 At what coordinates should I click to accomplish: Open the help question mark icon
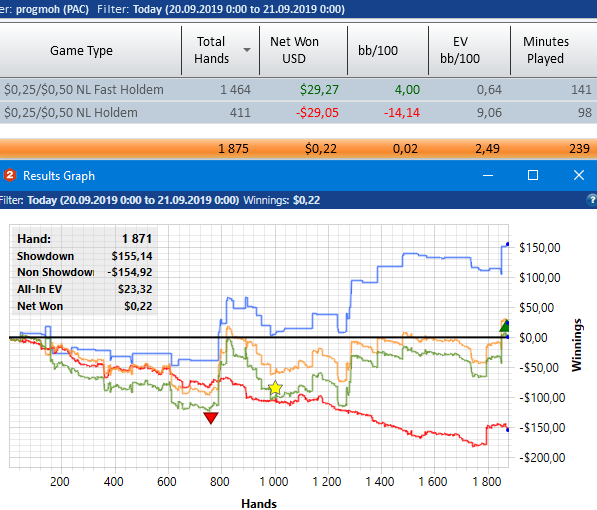point(592,200)
